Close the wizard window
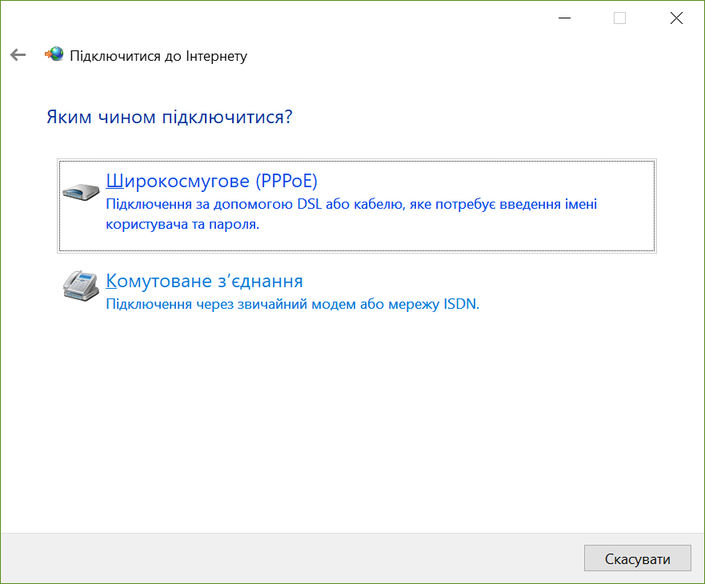Screen dimensions: 705x584 (676, 18)
